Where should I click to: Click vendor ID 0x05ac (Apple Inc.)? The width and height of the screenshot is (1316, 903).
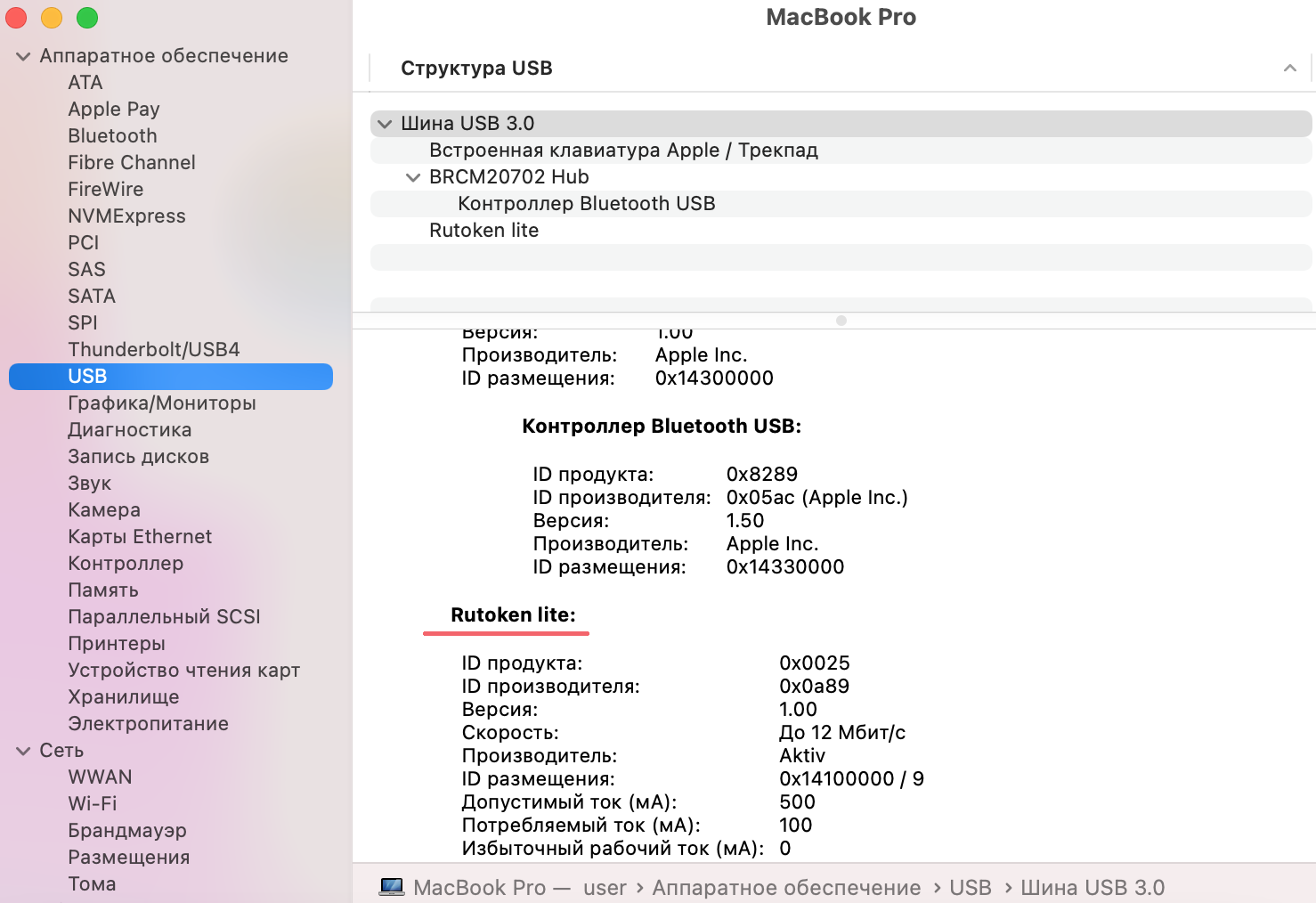pos(817,498)
